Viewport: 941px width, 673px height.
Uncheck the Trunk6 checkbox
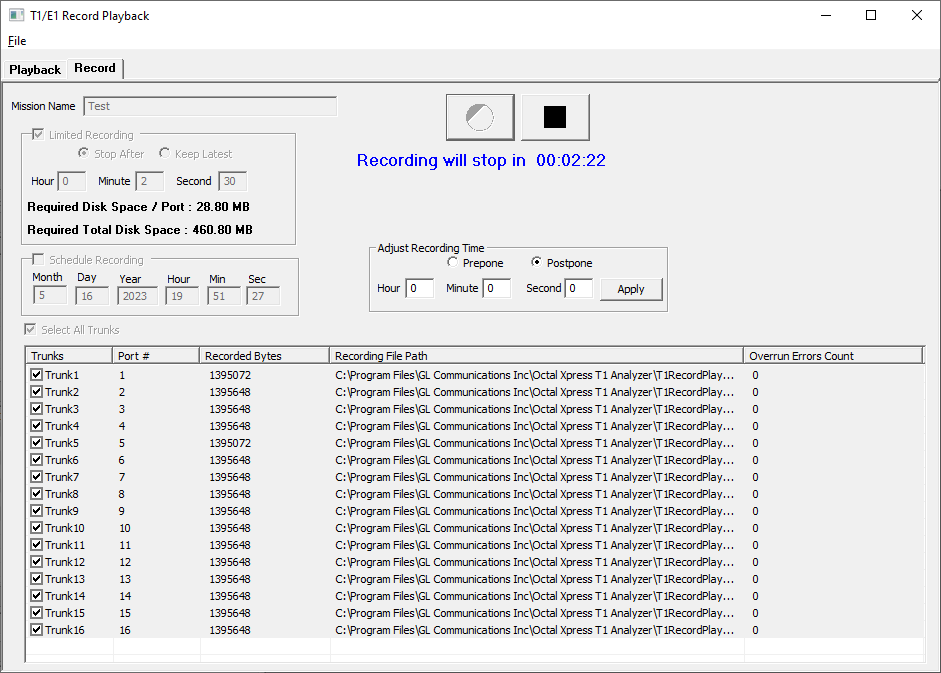[x=37, y=460]
